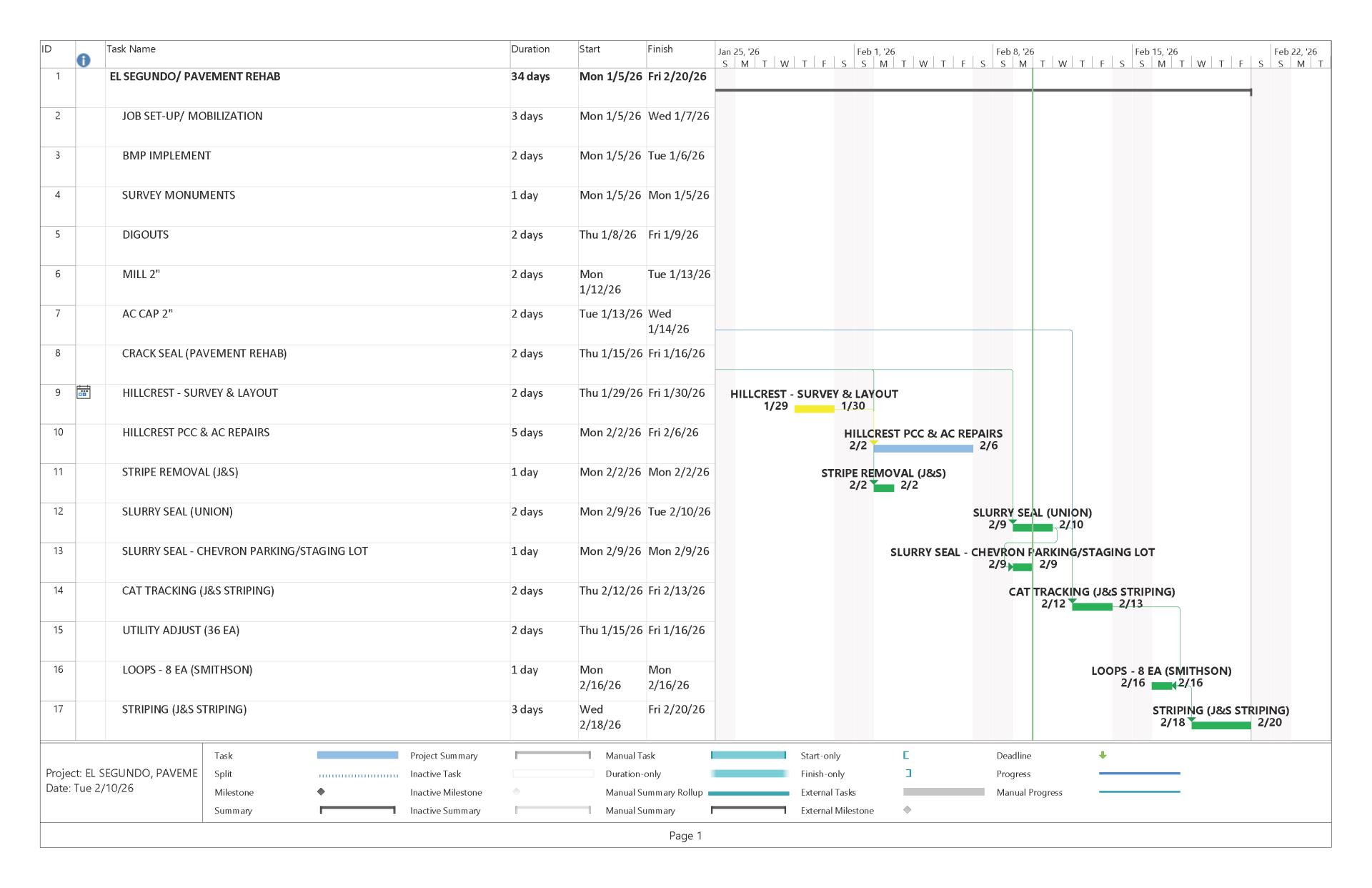Click the Finish-only bracket symbol in the legend
The width and height of the screenshot is (1372, 888).
click(908, 774)
